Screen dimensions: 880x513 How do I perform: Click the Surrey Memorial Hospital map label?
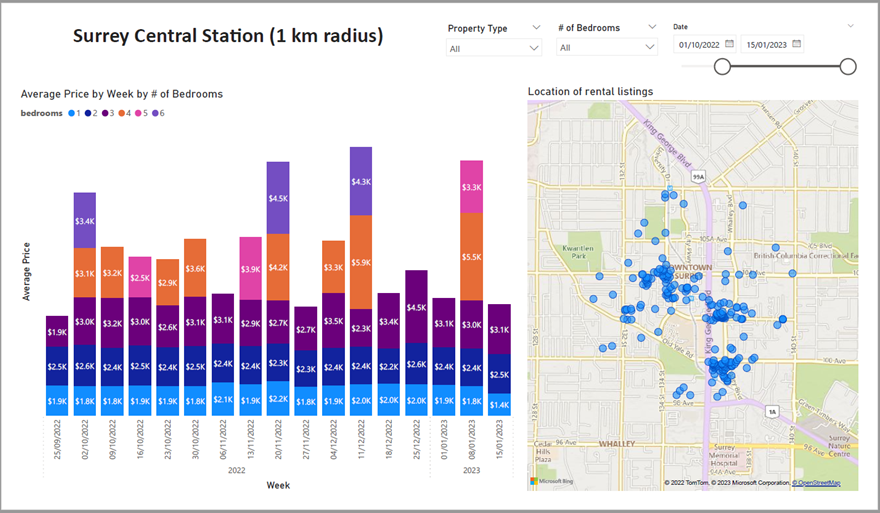click(x=724, y=455)
